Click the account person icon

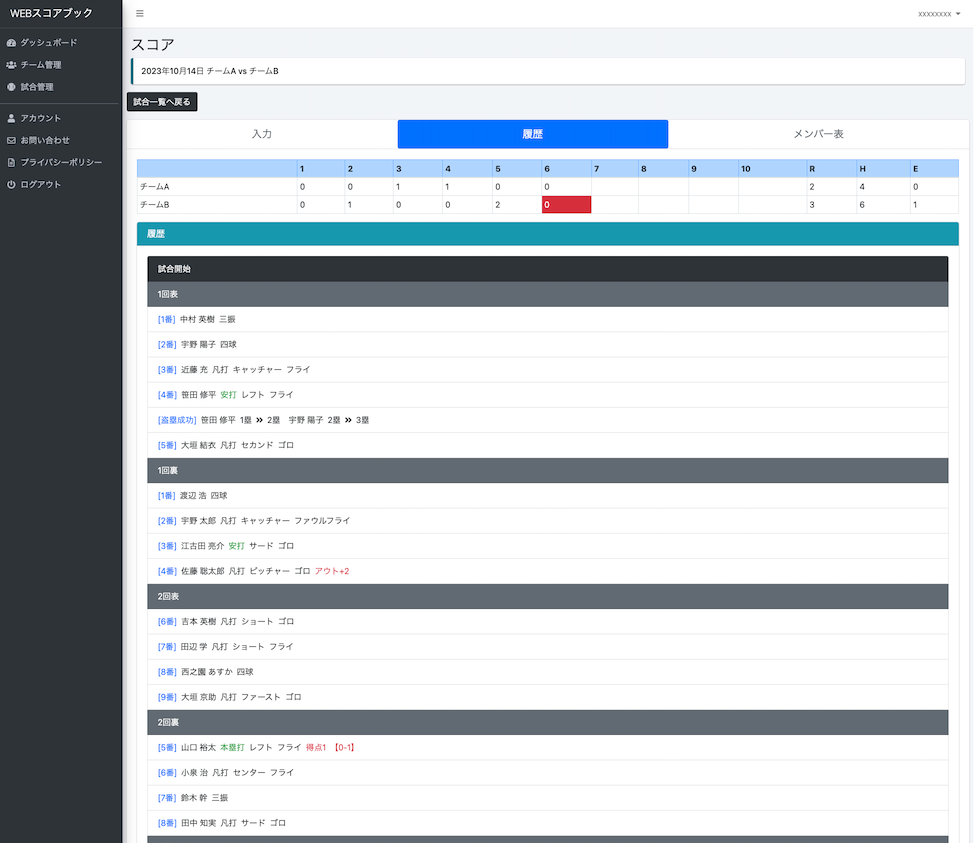[11, 118]
